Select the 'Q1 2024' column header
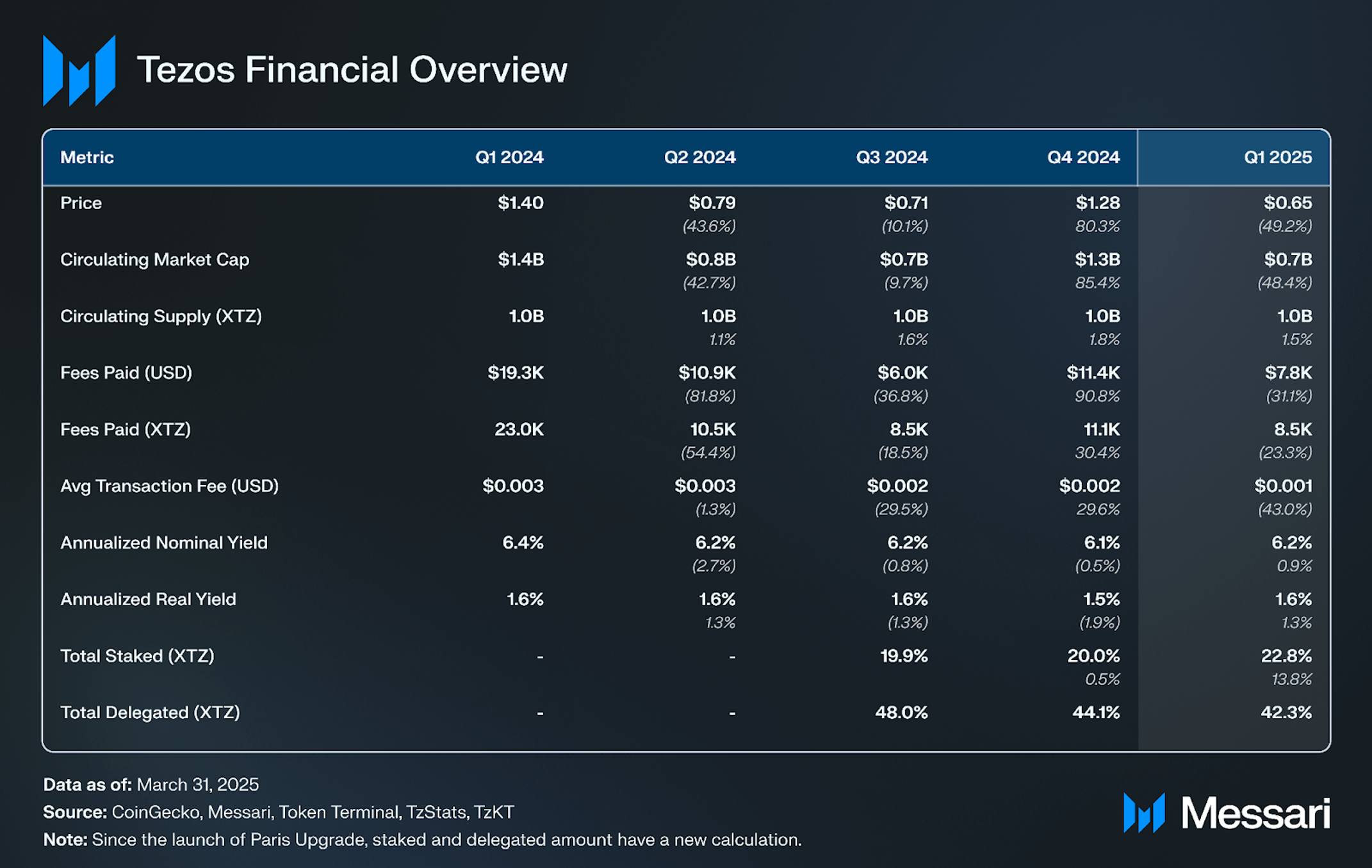The height and width of the screenshot is (868, 1372). point(509,158)
